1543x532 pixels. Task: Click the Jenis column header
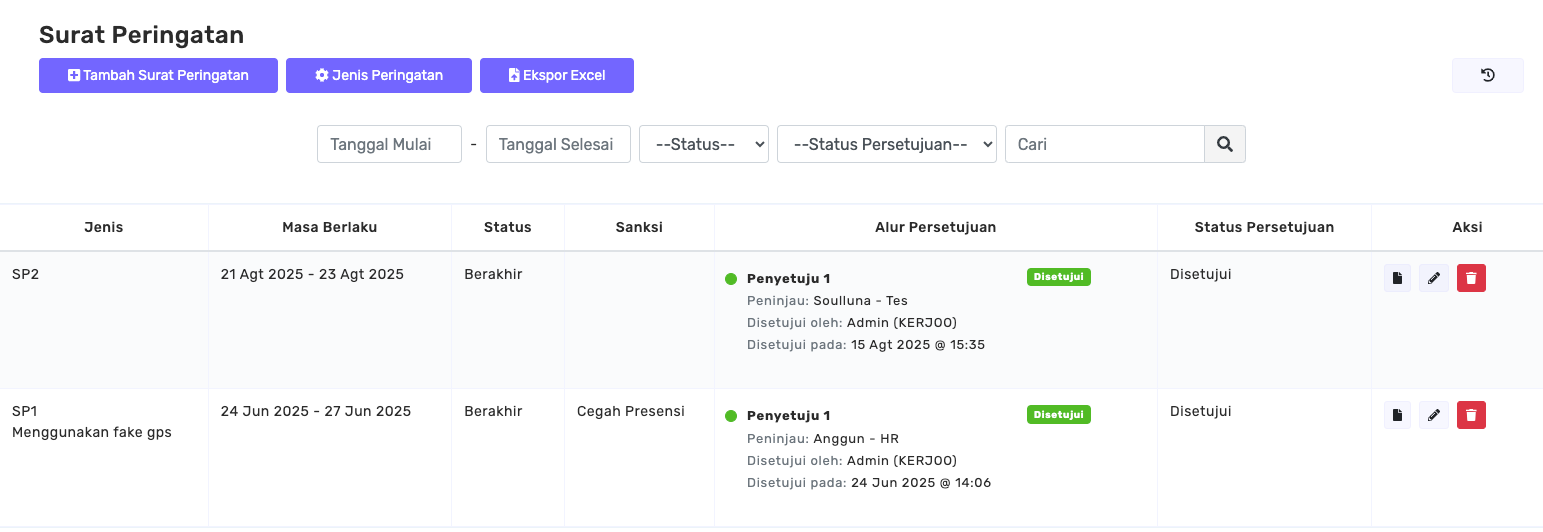point(104,227)
